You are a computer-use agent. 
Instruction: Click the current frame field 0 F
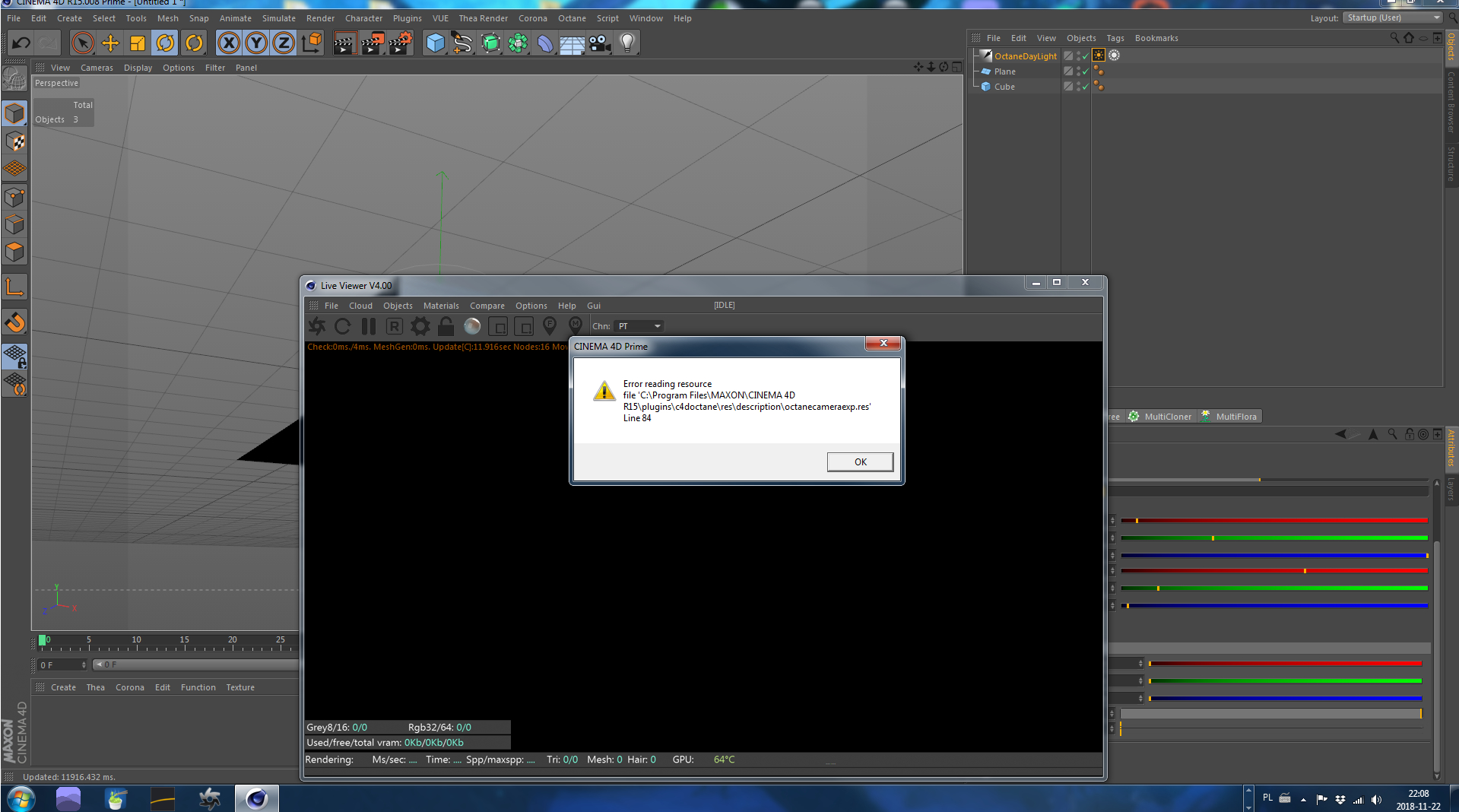(62, 665)
